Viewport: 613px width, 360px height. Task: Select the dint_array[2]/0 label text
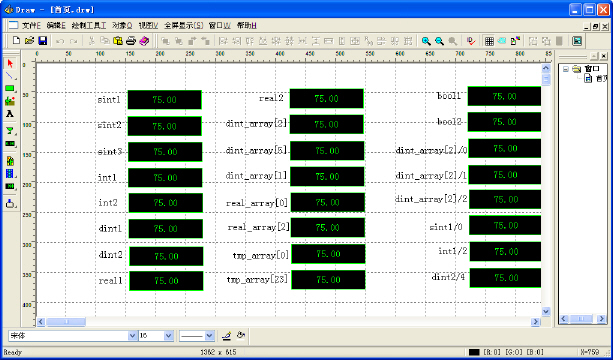(432, 150)
